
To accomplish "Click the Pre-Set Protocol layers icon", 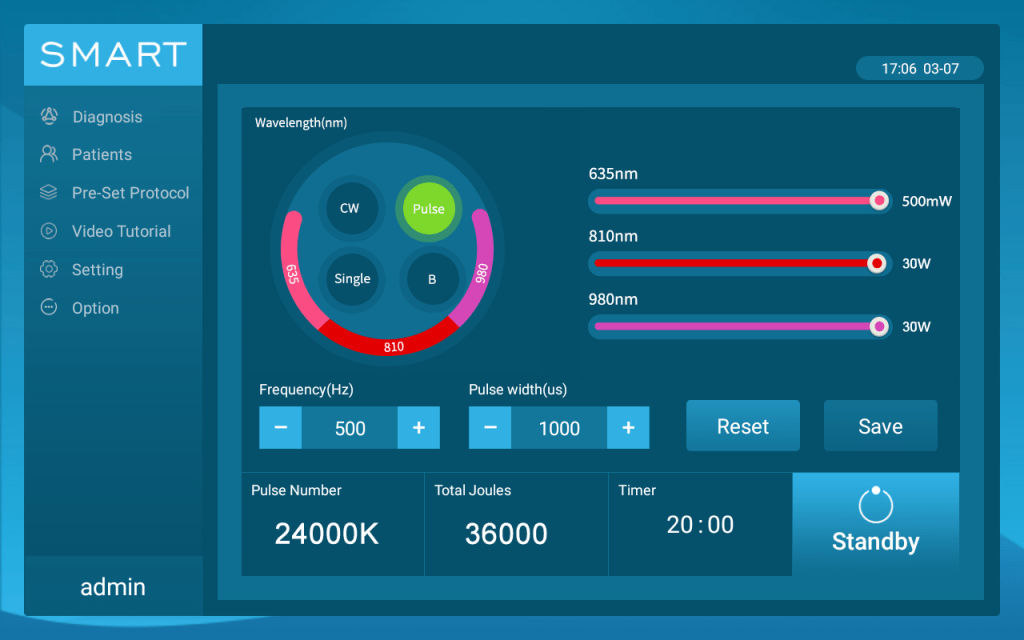I will tap(48, 192).
